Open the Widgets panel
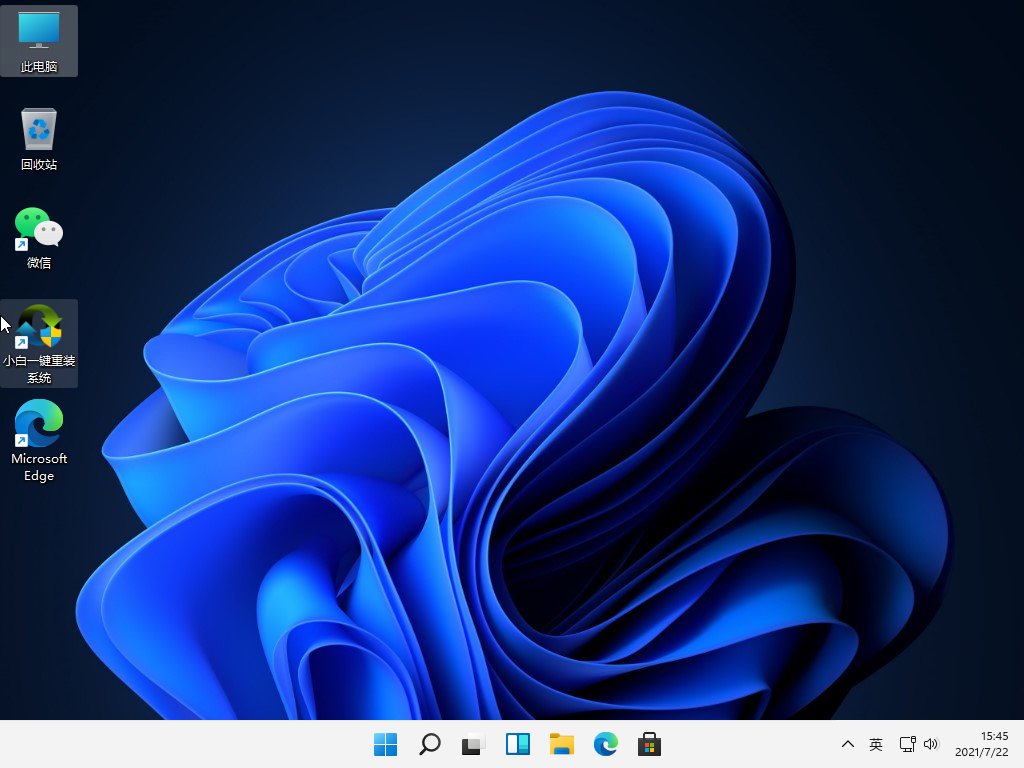This screenshot has width=1024, height=768. click(x=517, y=744)
